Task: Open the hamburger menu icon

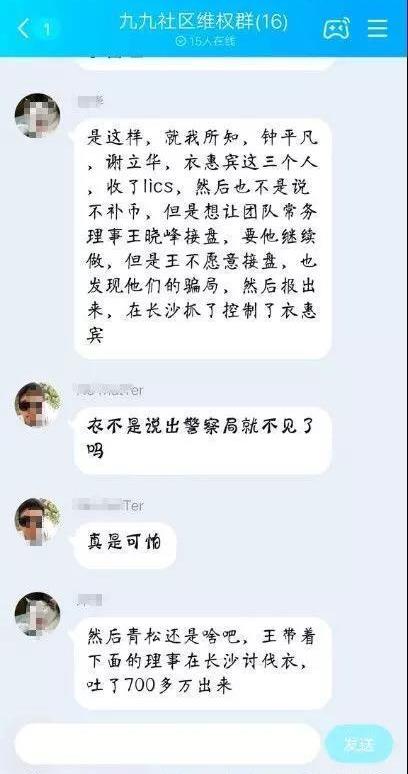Action: (x=377, y=28)
